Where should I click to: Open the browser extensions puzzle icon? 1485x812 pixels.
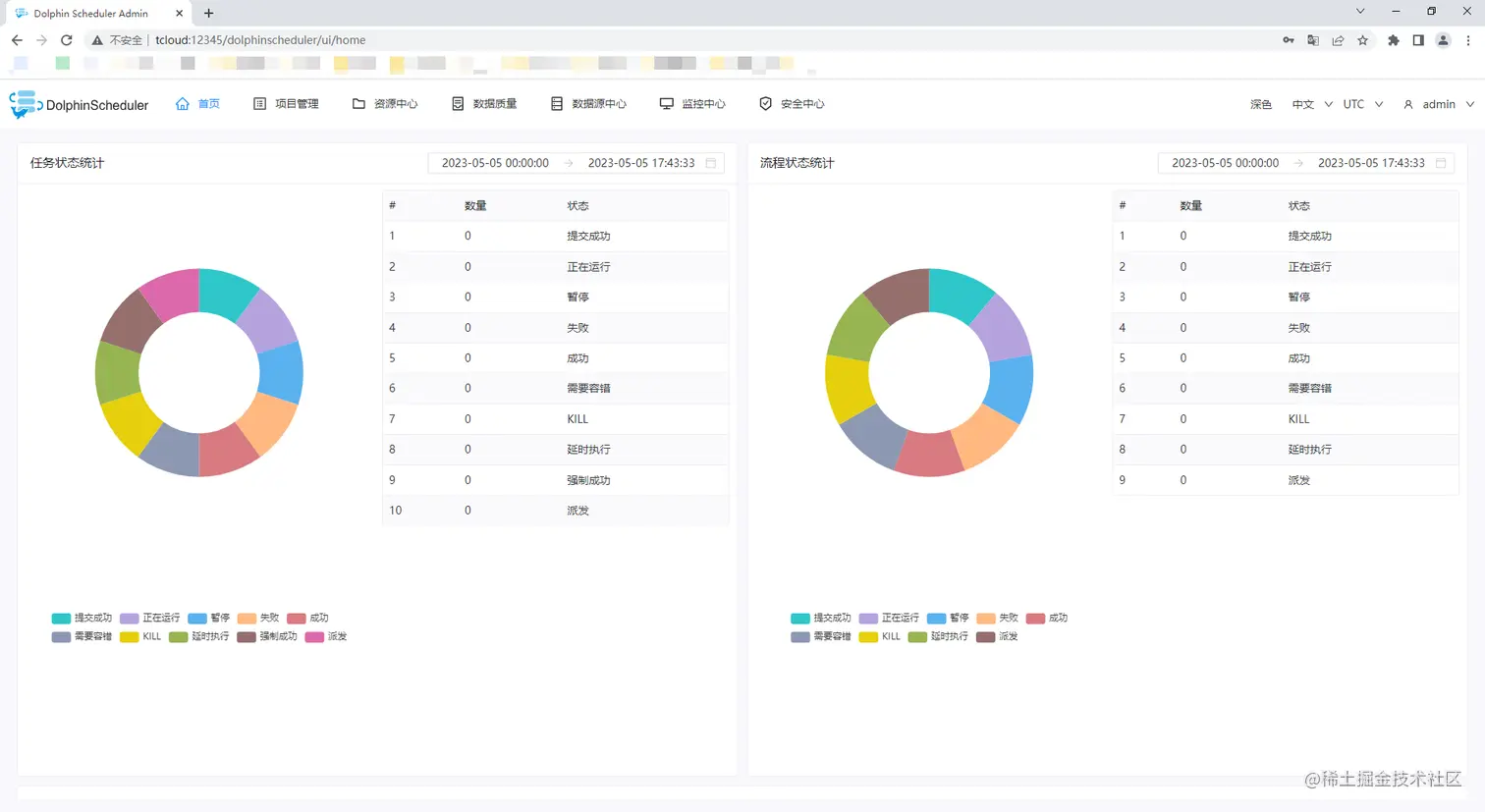(x=1393, y=40)
